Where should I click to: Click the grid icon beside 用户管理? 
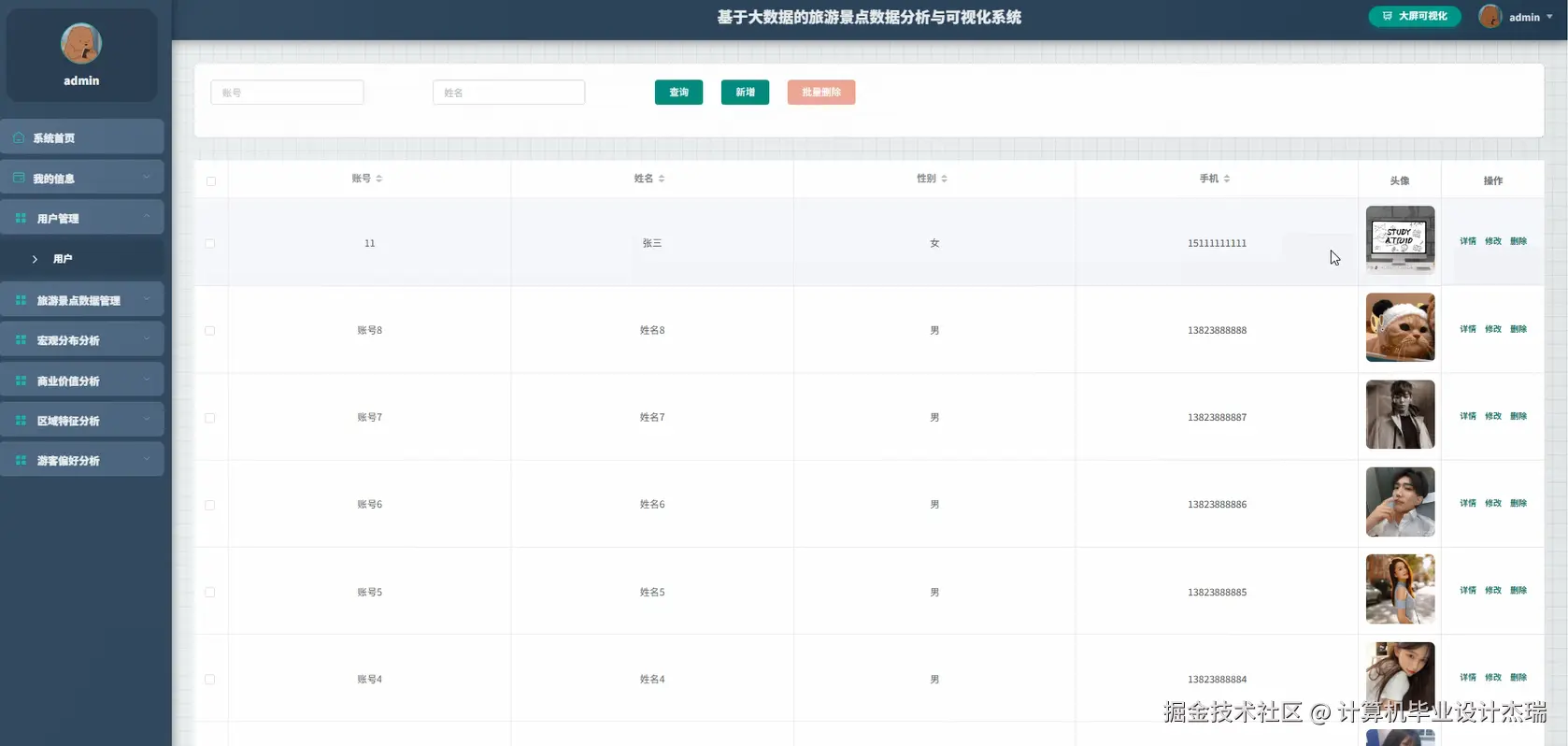[x=21, y=218]
